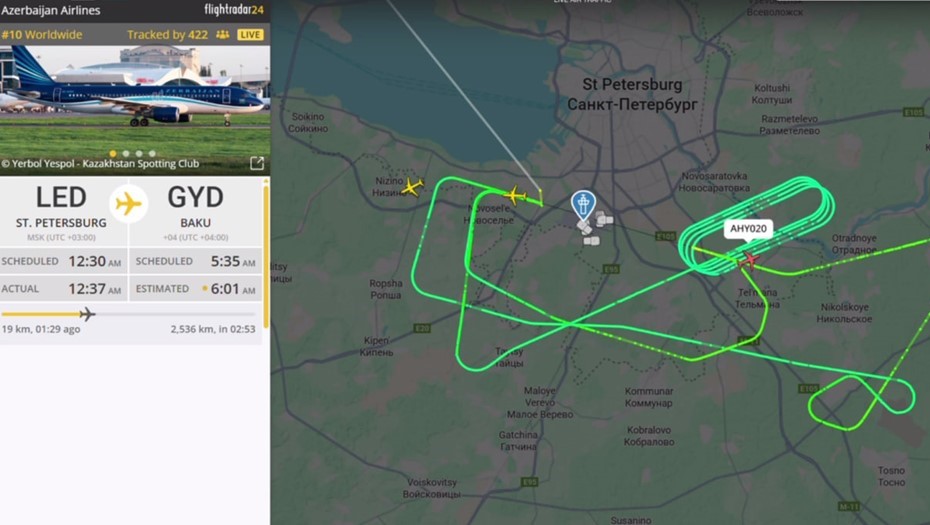Click the LIVE badge
The image size is (930, 525).
point(250,34)
